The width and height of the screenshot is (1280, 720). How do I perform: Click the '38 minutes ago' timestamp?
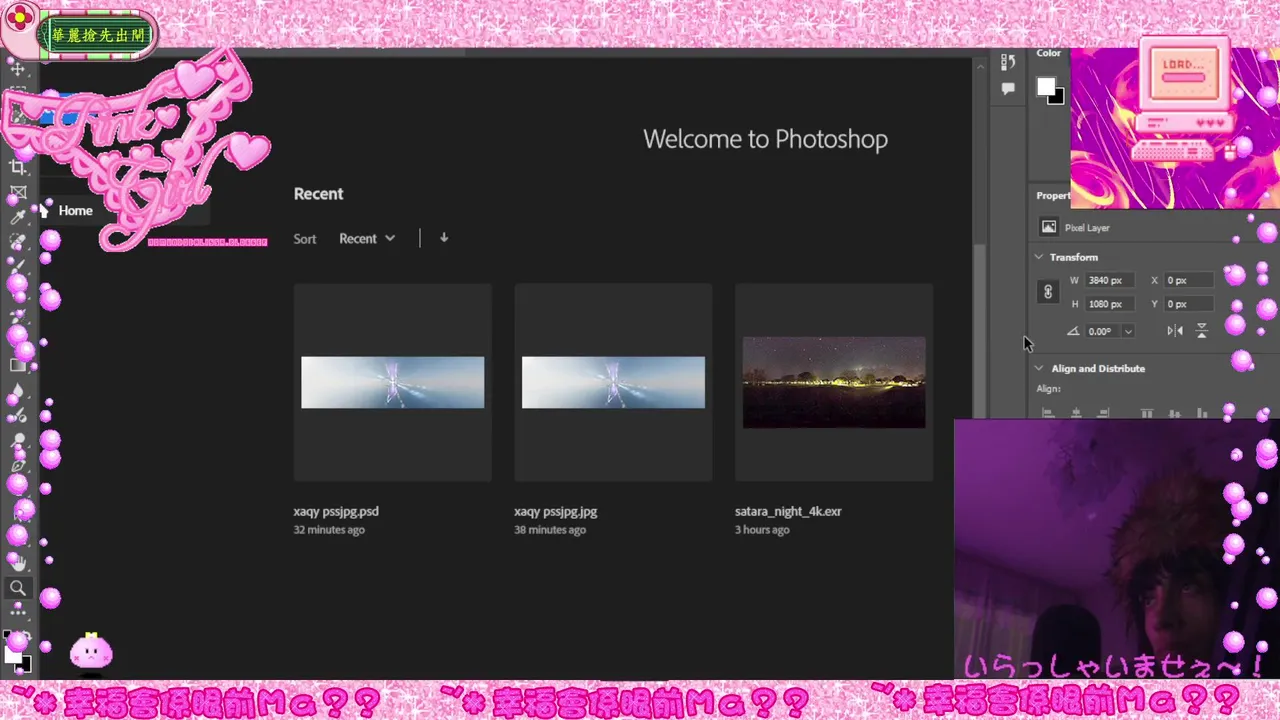(x=550, y=530)
